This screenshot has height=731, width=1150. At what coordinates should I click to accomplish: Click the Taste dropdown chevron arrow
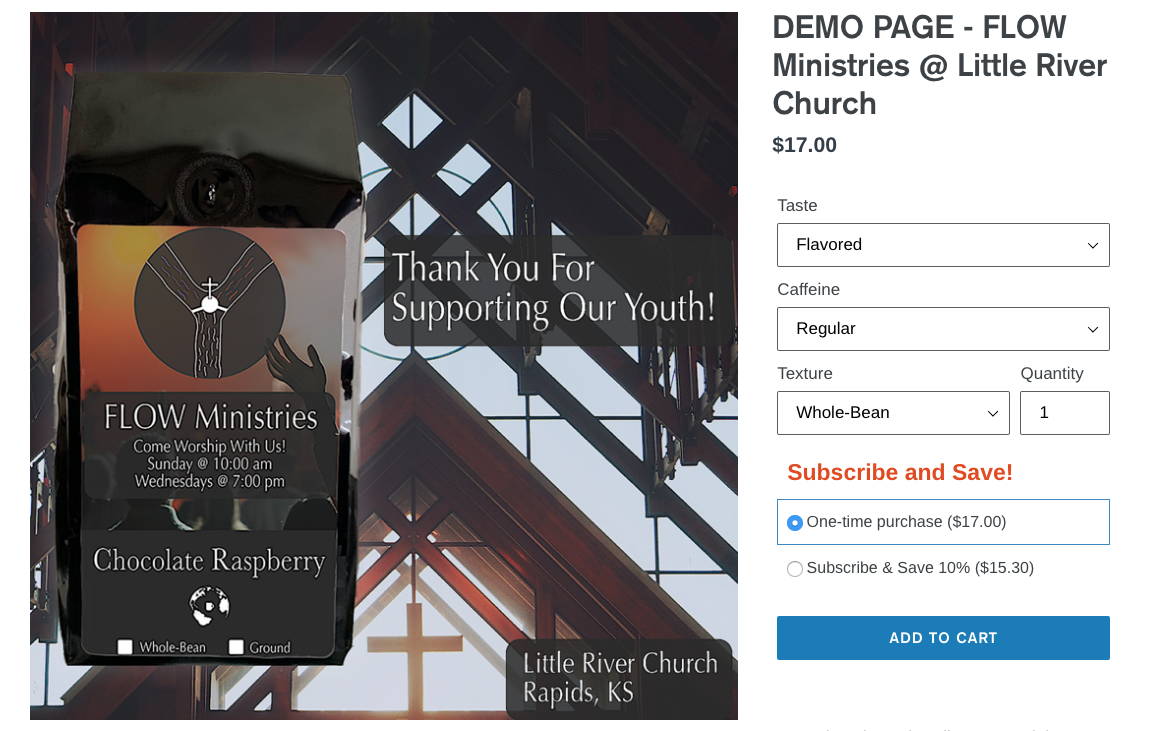pos(1092,246)
